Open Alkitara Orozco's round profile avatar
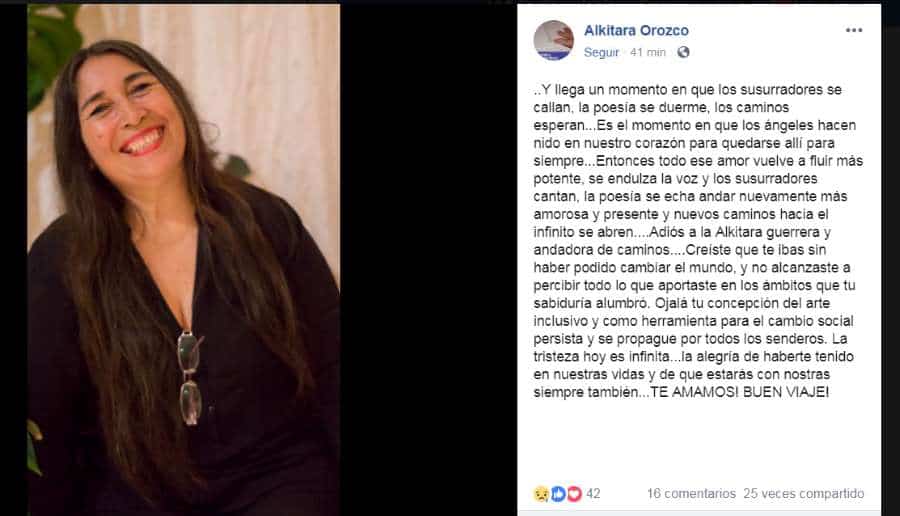 pos(553,40)
